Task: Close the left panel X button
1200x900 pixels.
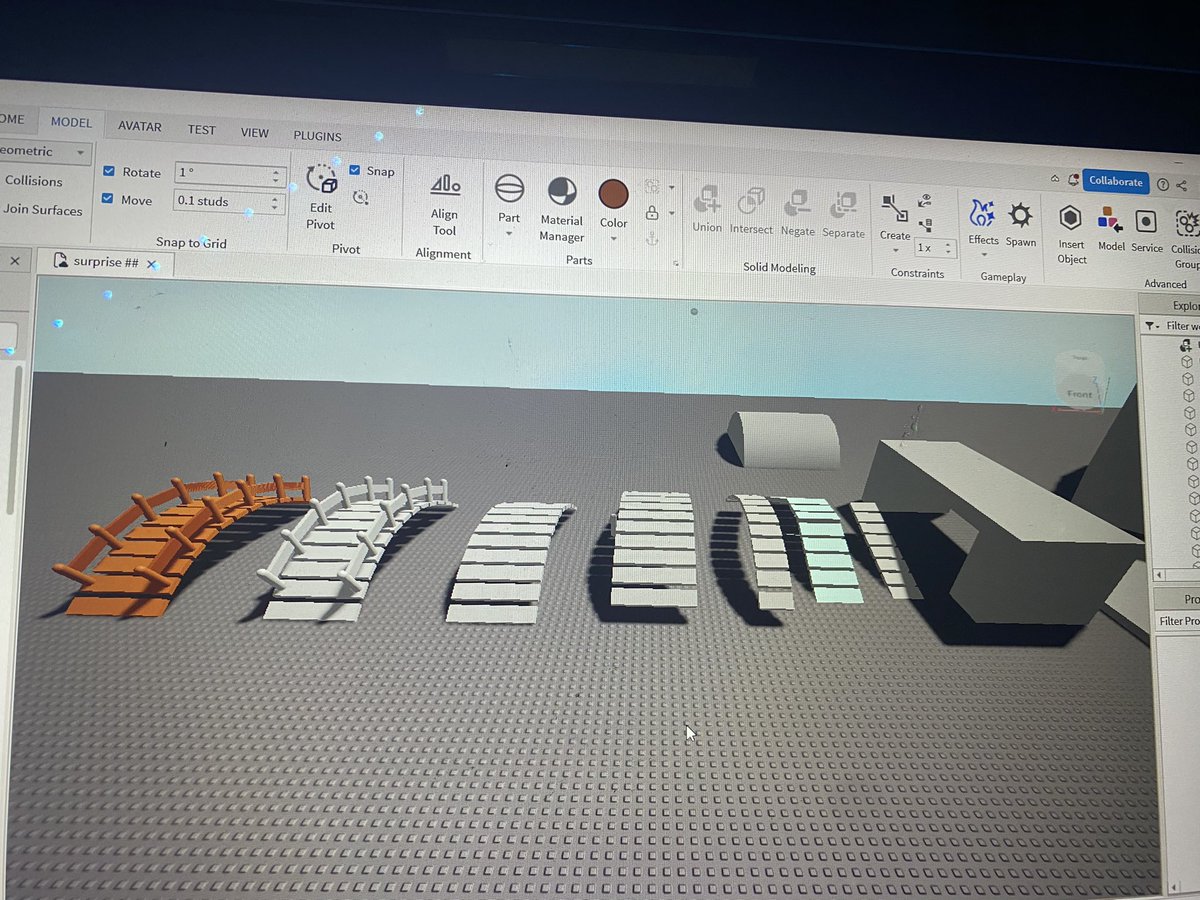Action: click(15, 261)
